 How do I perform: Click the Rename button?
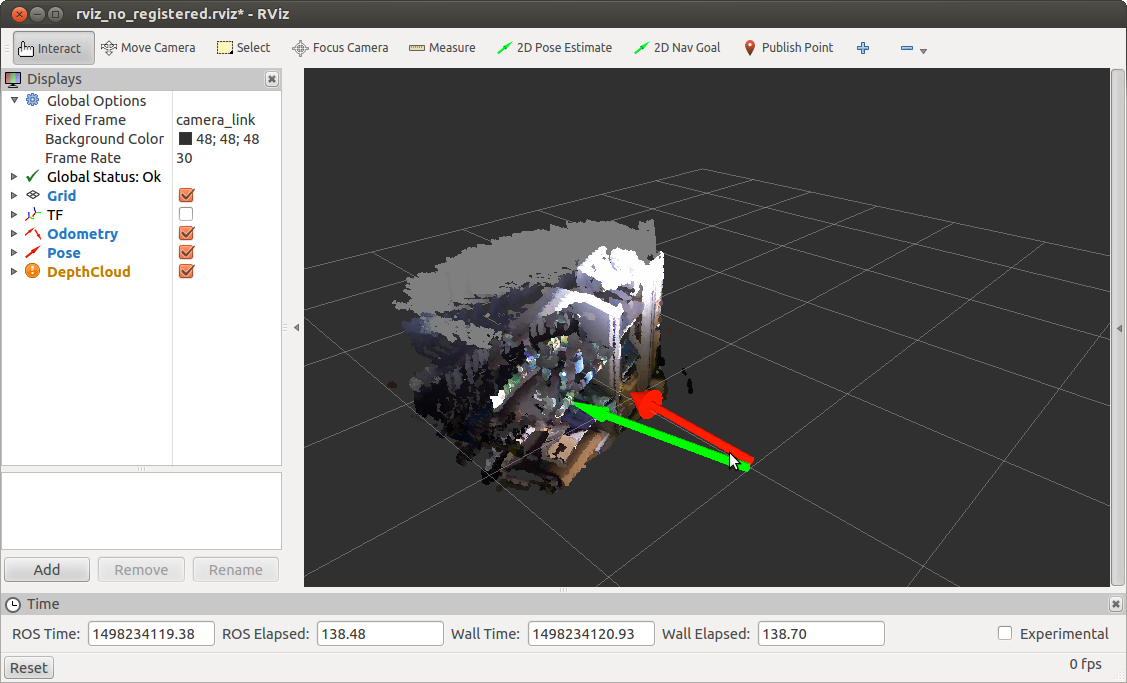(x=236, y=569)
